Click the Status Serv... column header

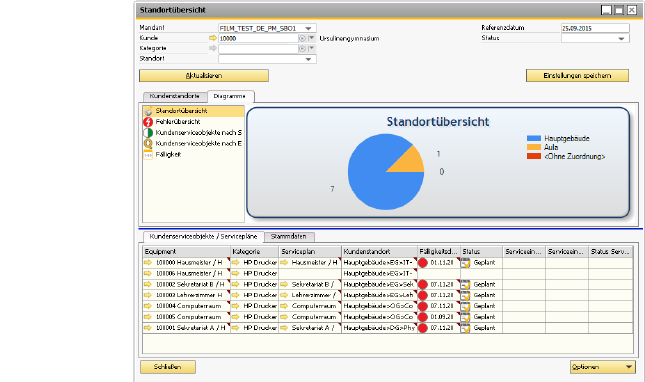tap(610, 251)
